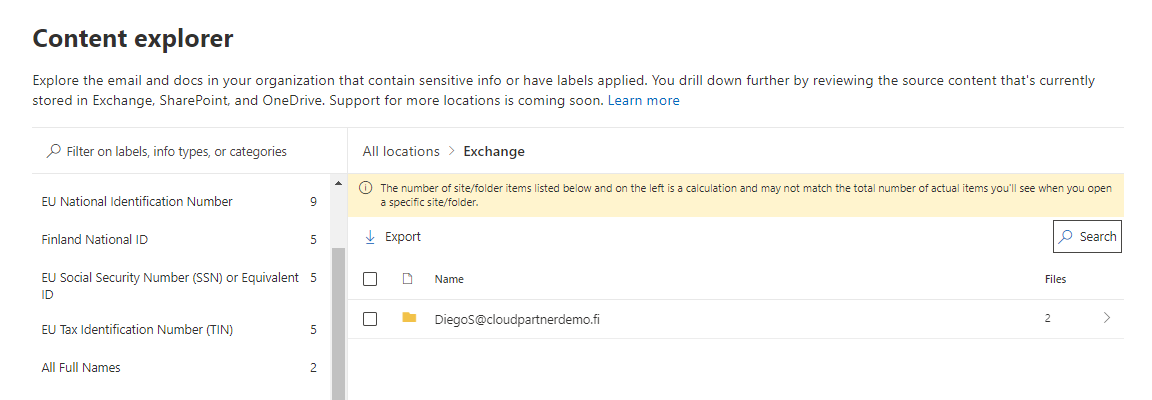
Task: Expand DiegoS folder using right chevron
Action: (x=1106, y=318)
